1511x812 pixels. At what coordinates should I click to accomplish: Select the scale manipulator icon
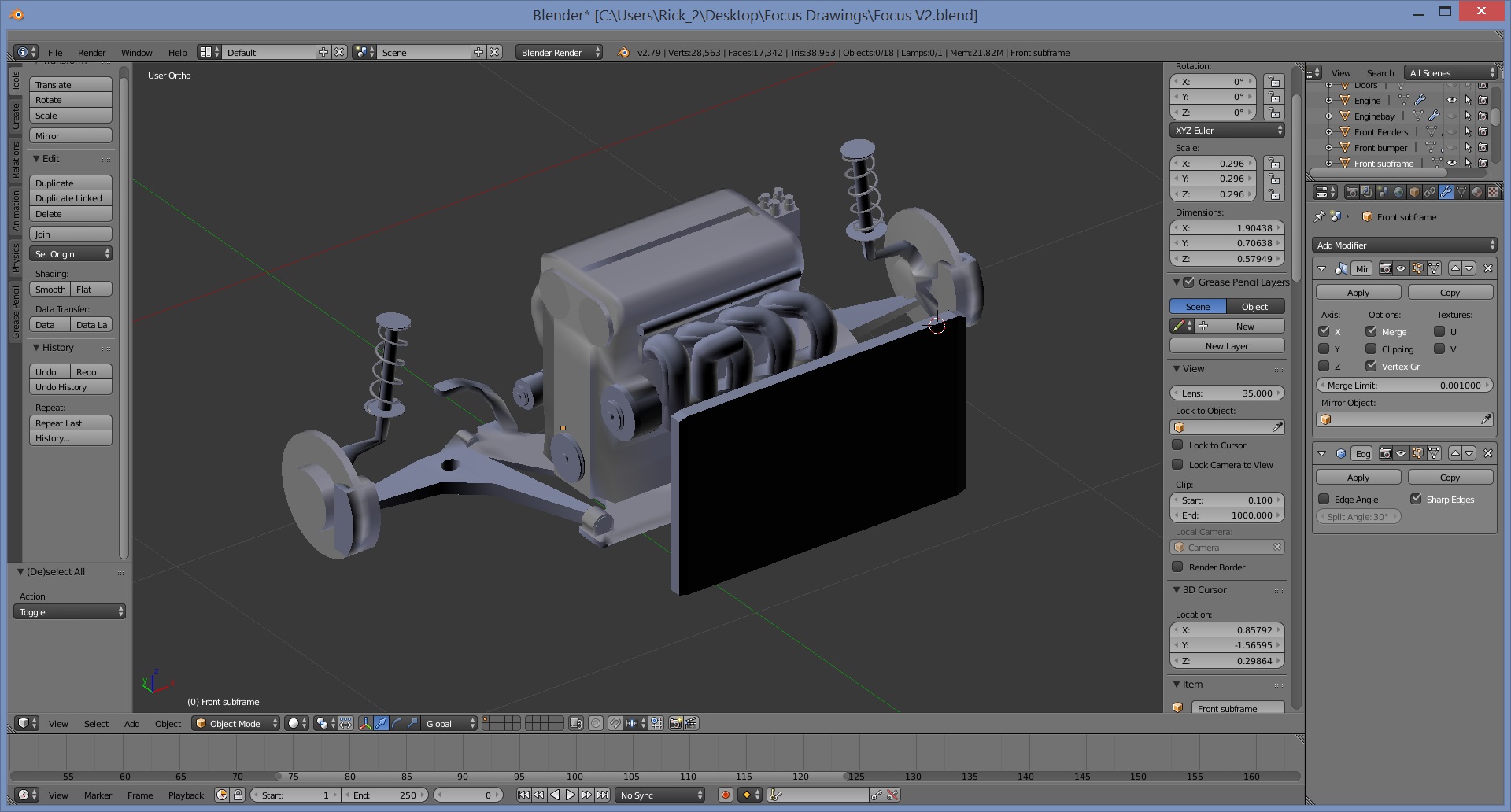coord(412,723)
